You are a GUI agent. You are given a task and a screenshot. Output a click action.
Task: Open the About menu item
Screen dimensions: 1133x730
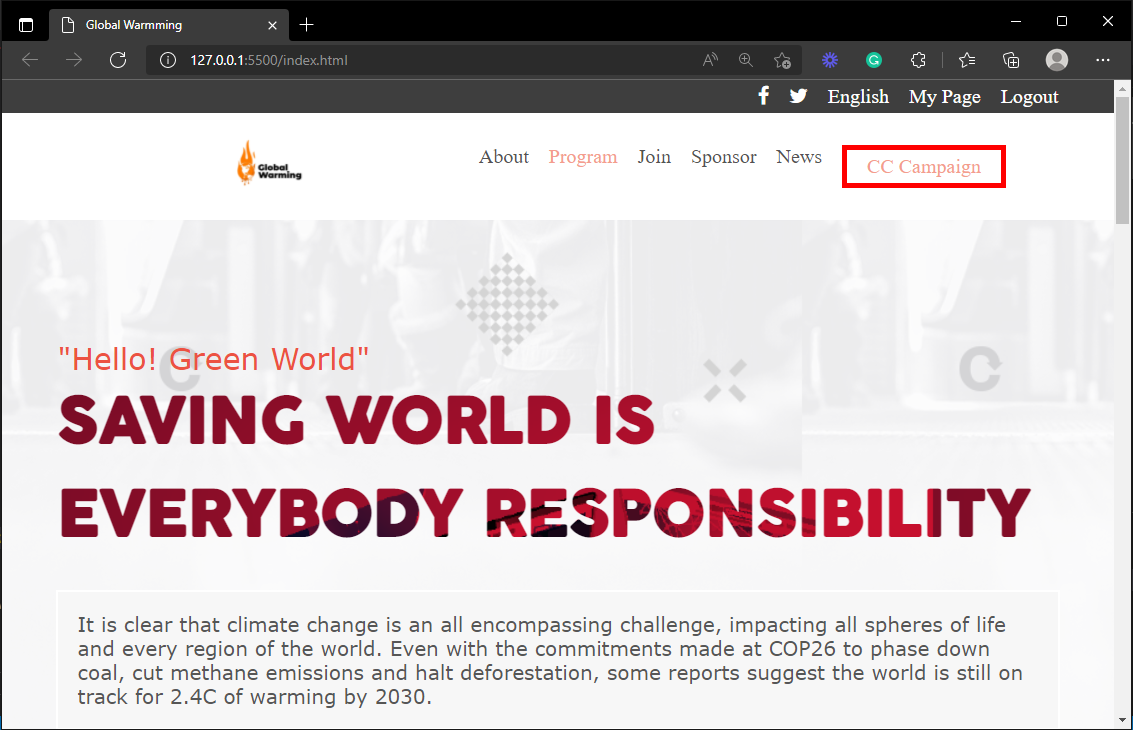point(504,157)
